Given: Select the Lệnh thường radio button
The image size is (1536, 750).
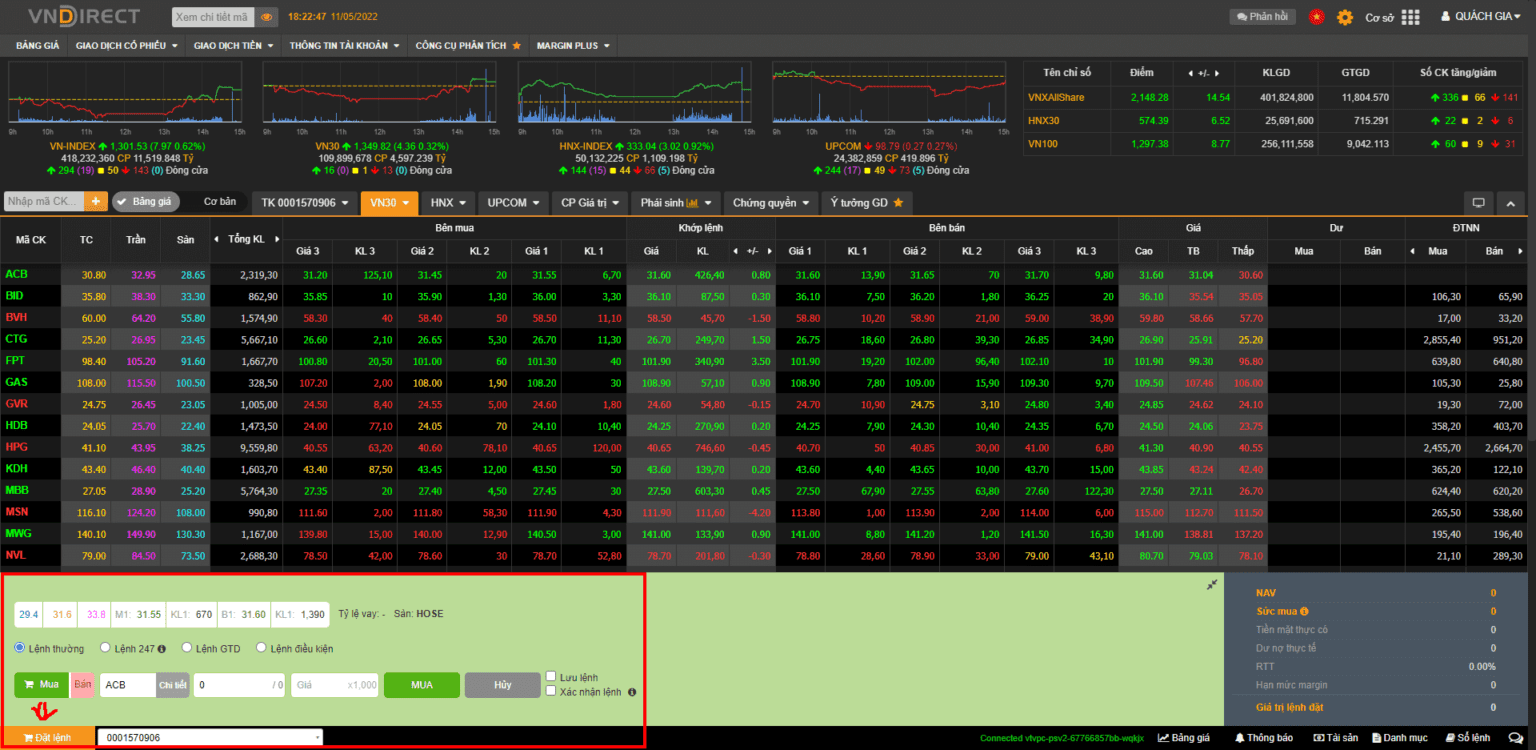Looking at the screenshot, I should pyautogui.click(x=19, y=648).
